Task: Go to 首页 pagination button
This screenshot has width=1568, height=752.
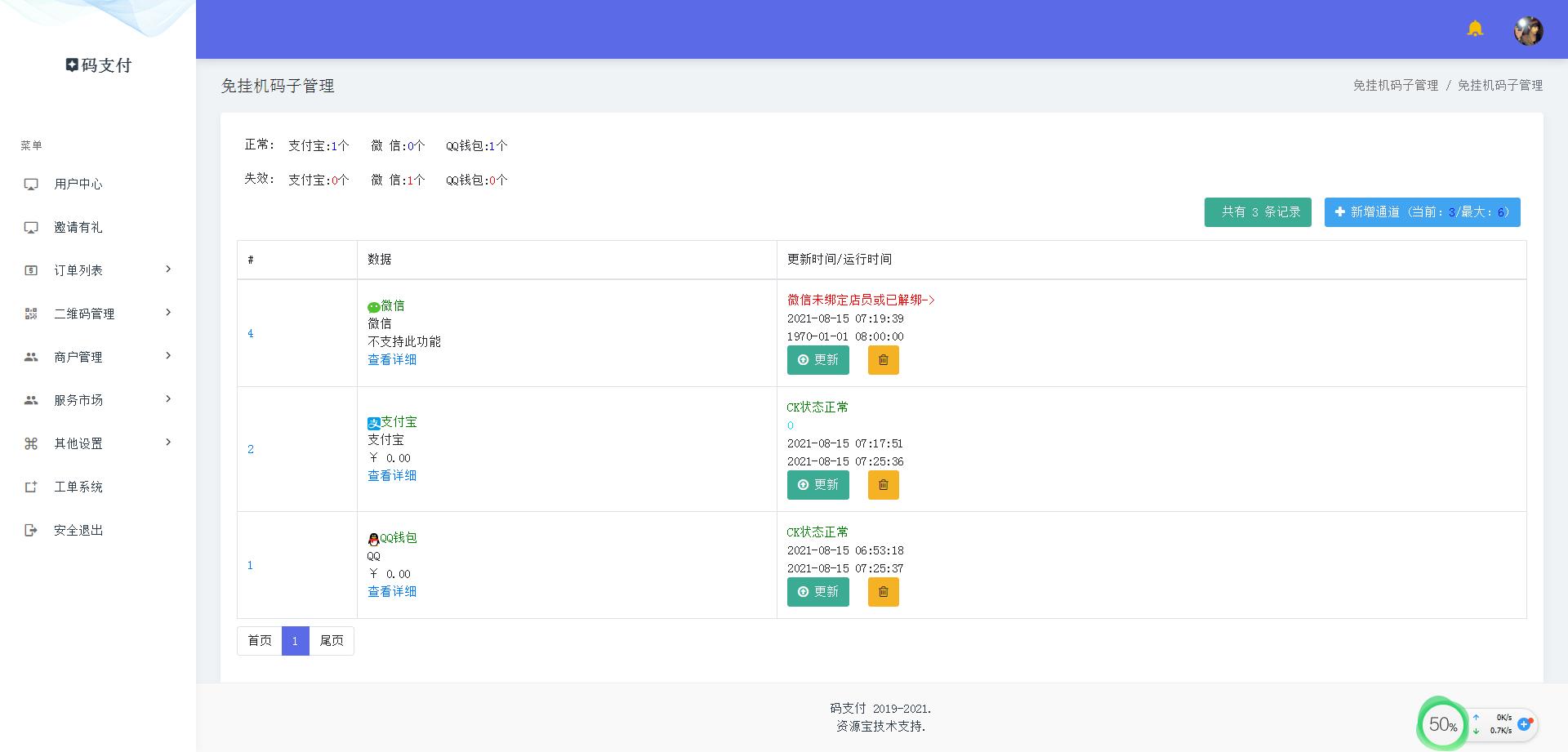Action: coord(260,641)
